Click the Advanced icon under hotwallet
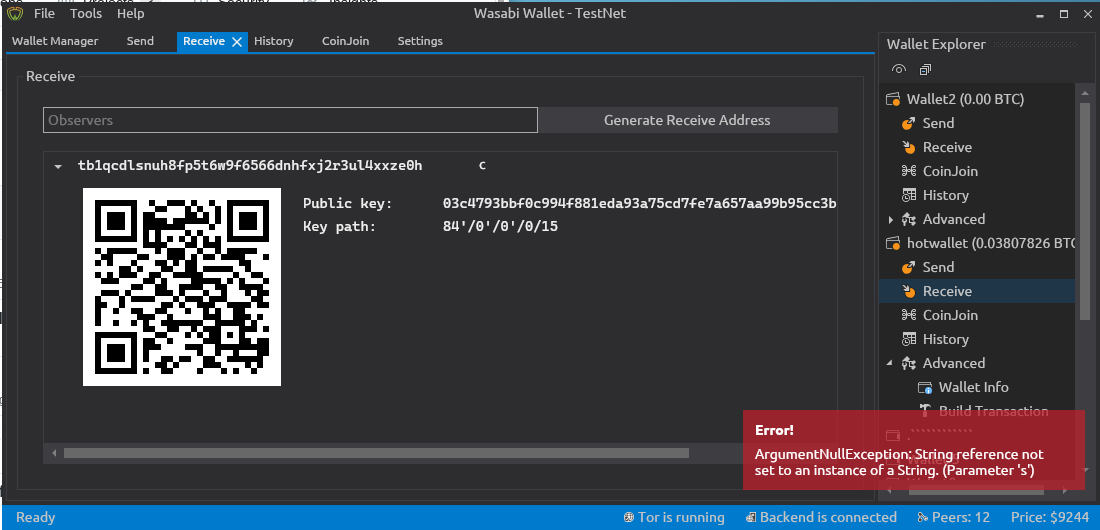Screen dimensions: 1100x530 tap(908, 363)
